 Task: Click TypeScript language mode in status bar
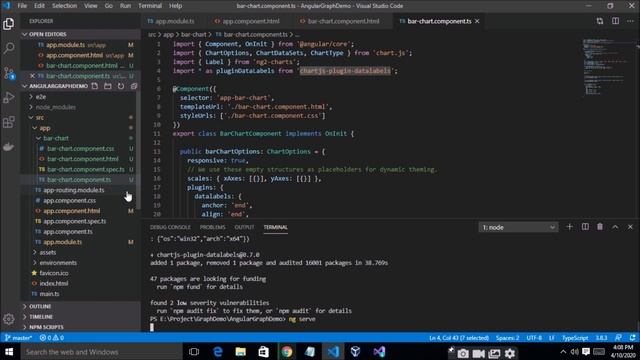coord(575,338)
